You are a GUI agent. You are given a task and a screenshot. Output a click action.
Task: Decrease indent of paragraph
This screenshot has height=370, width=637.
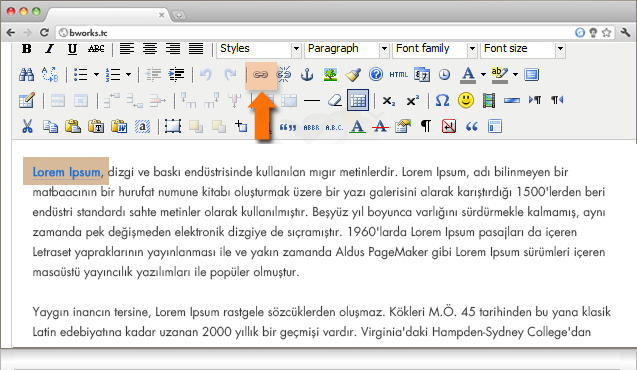pyautogui.click(x=153, y=75)
